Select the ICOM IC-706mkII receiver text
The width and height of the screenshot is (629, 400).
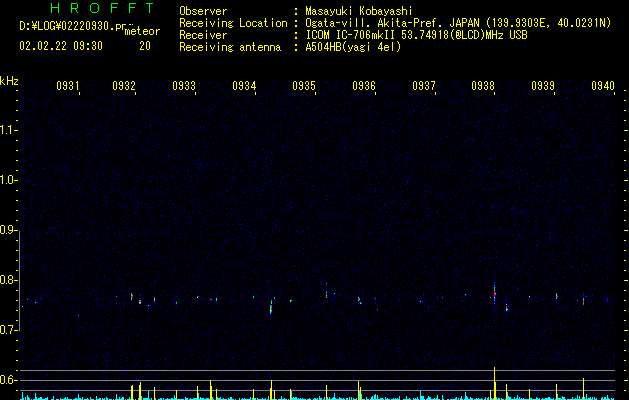click(x=416, y=35)
